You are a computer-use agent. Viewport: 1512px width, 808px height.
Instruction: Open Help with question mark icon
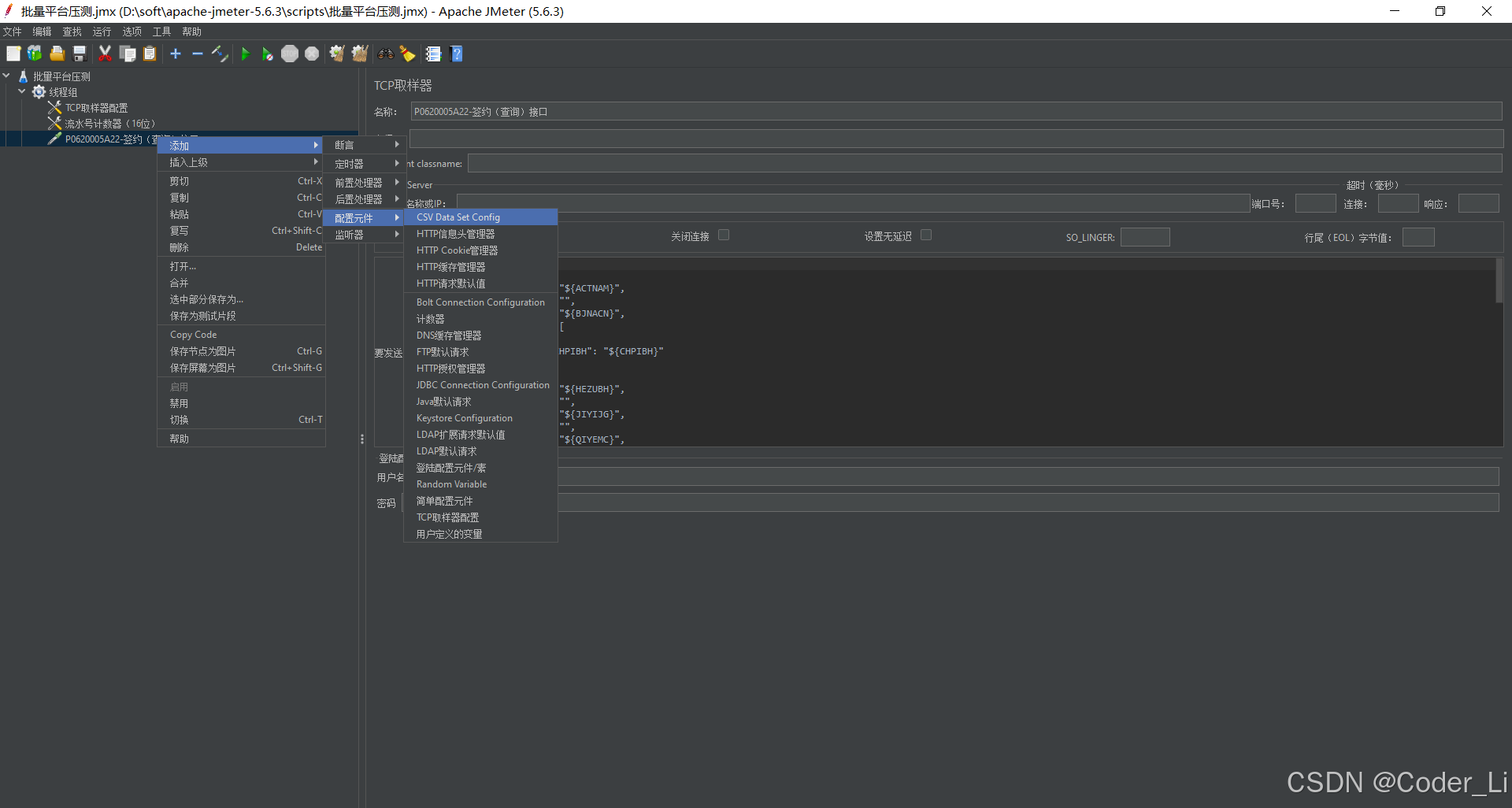click(x=456, y=54)
